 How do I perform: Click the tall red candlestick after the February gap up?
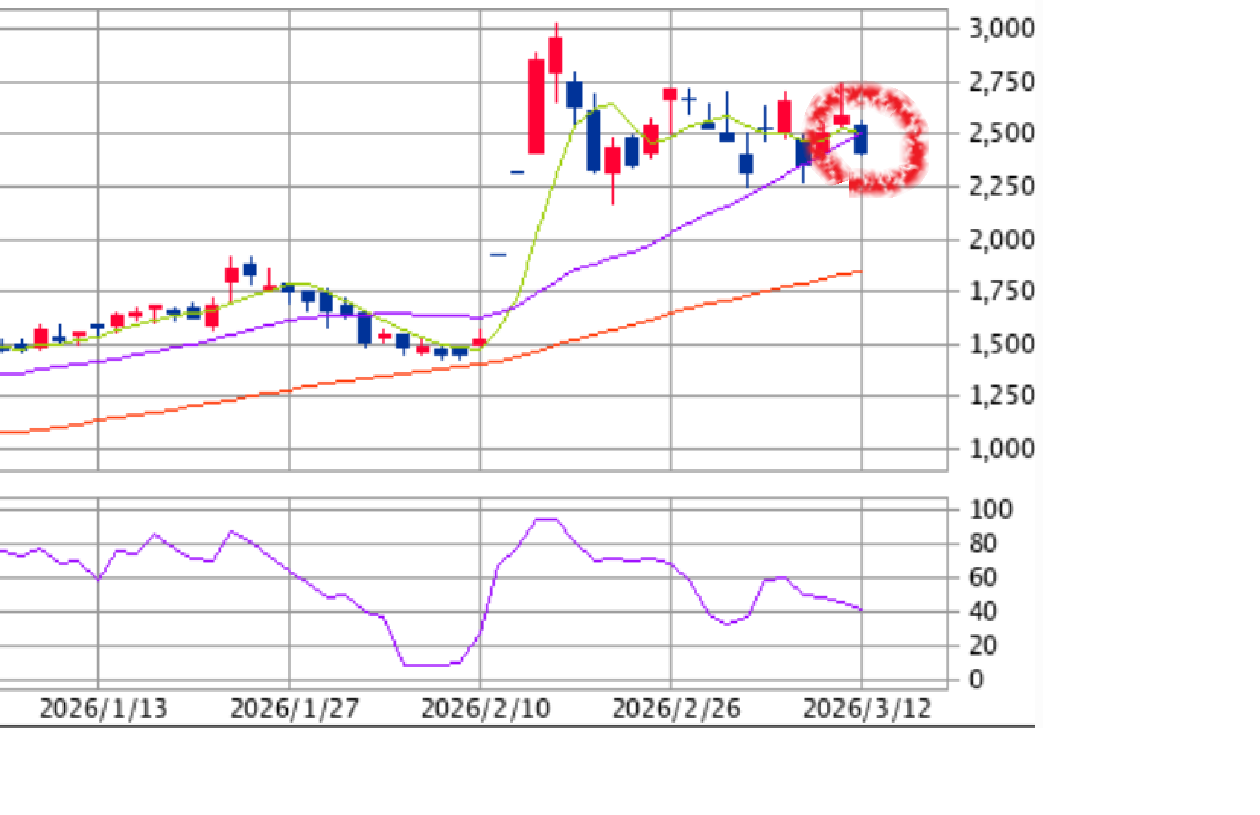(536, 106)
